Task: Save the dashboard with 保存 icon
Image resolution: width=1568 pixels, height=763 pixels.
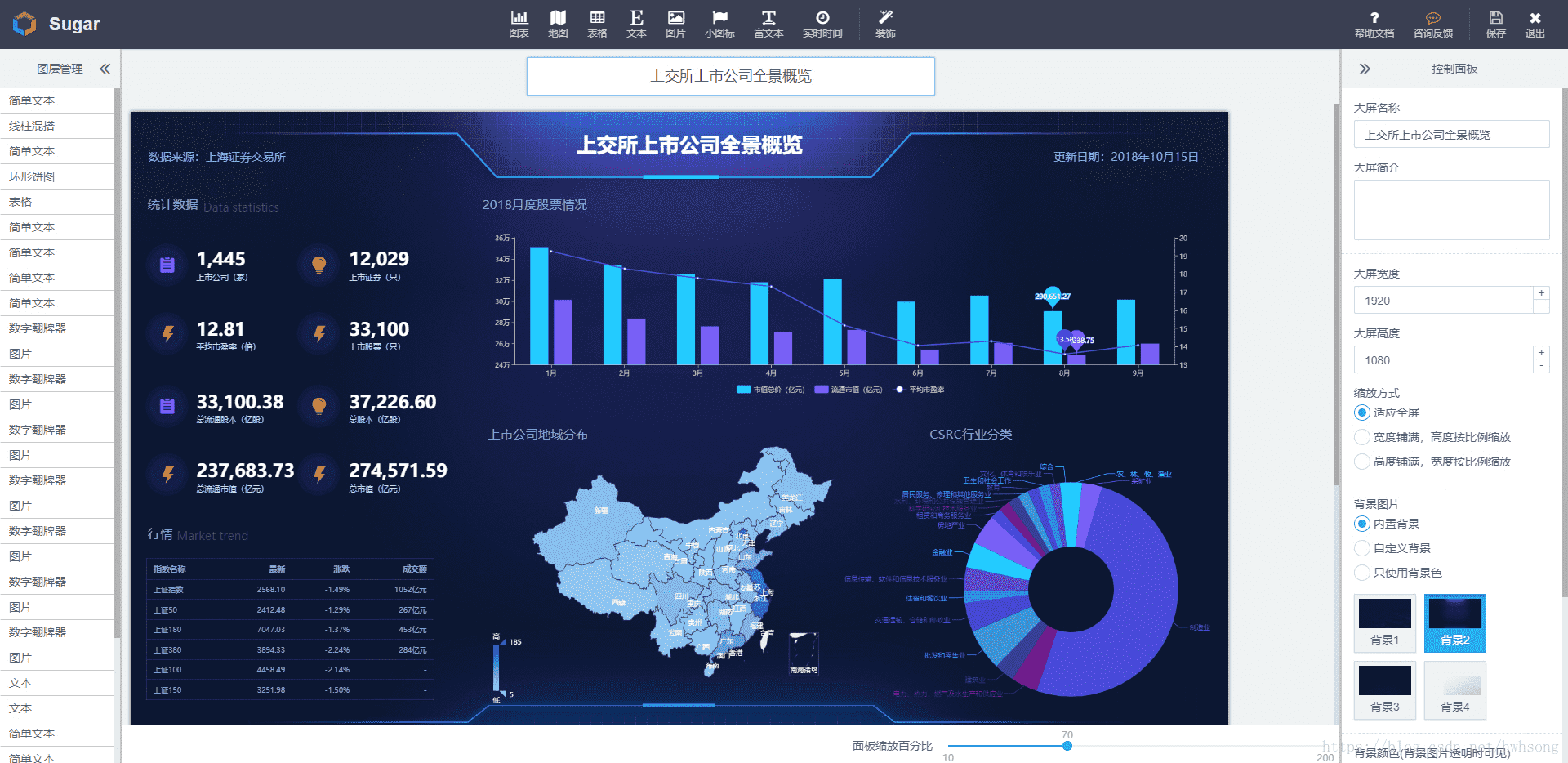Action: tap(1495, 24)
